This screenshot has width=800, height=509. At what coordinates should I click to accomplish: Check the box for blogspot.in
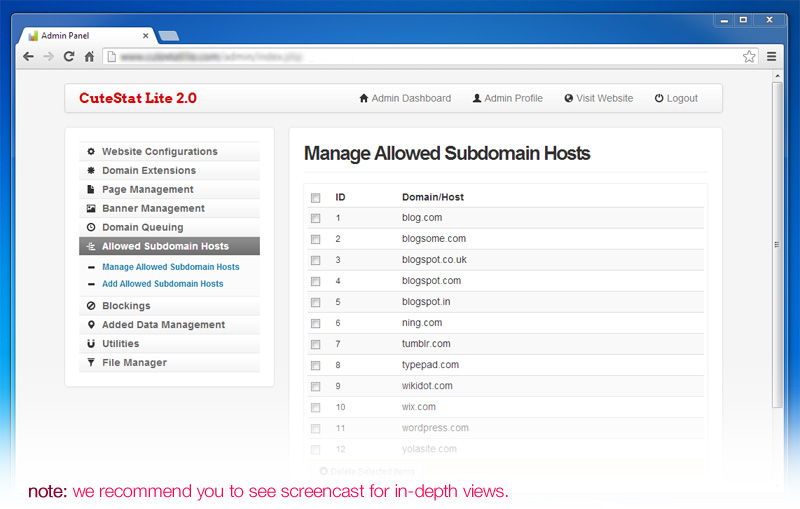315,302
